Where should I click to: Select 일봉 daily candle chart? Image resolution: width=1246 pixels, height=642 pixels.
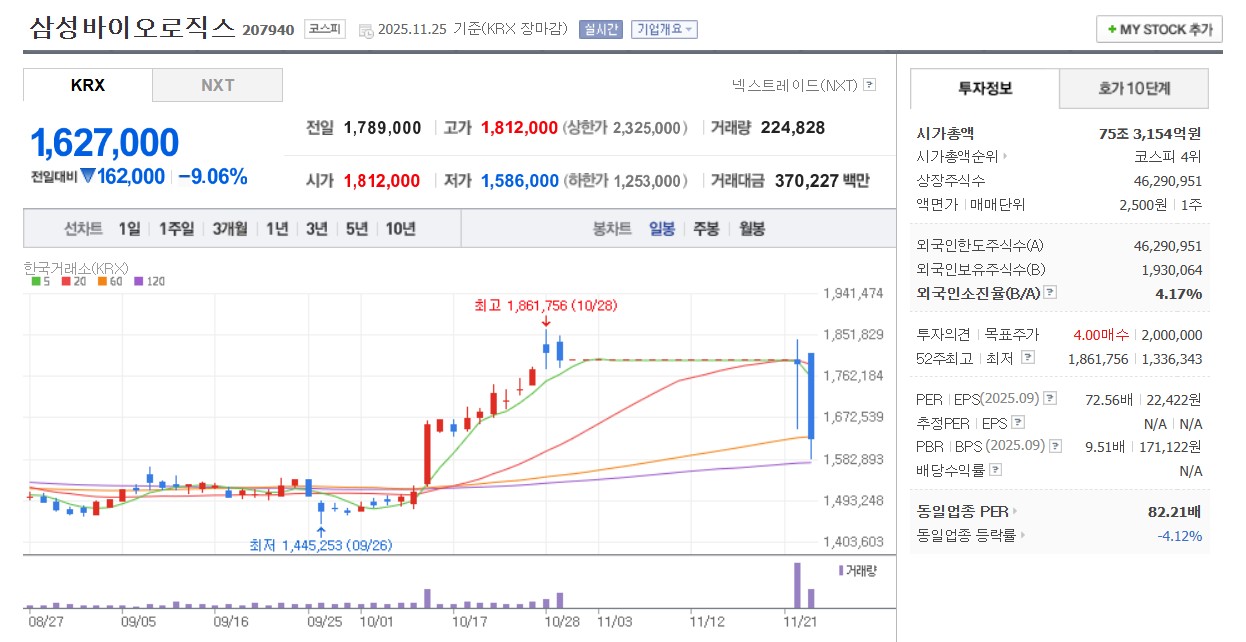(662, 228)
